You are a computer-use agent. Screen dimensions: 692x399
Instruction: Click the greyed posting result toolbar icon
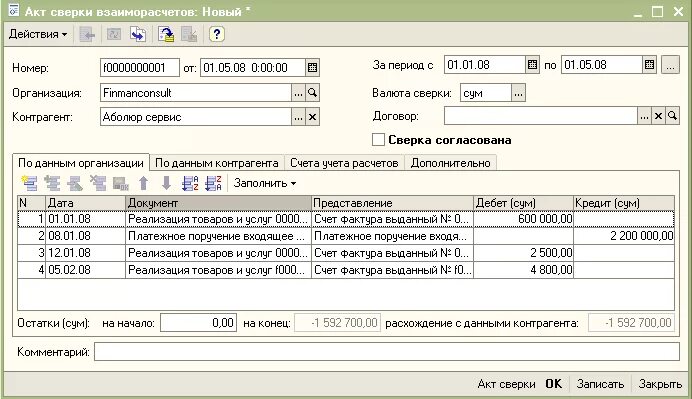tap(189, 34)
